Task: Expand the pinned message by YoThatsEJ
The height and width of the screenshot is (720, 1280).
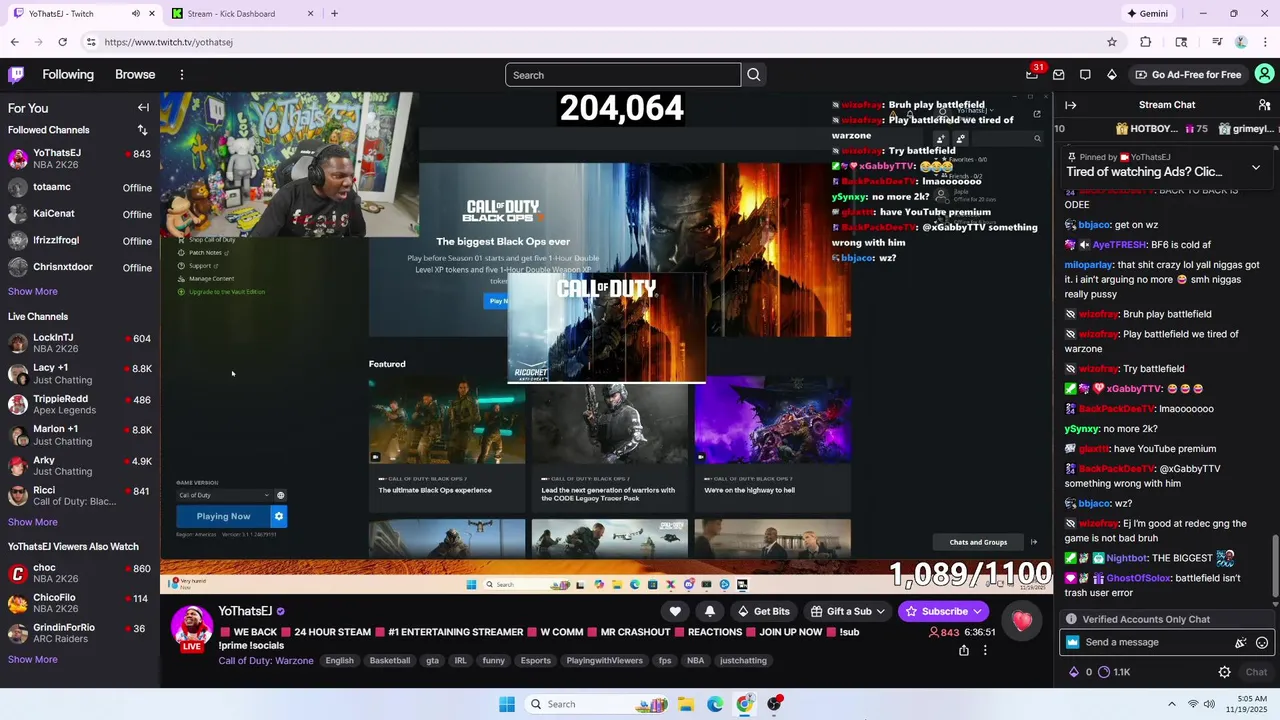Action: tap(1256, 167)
